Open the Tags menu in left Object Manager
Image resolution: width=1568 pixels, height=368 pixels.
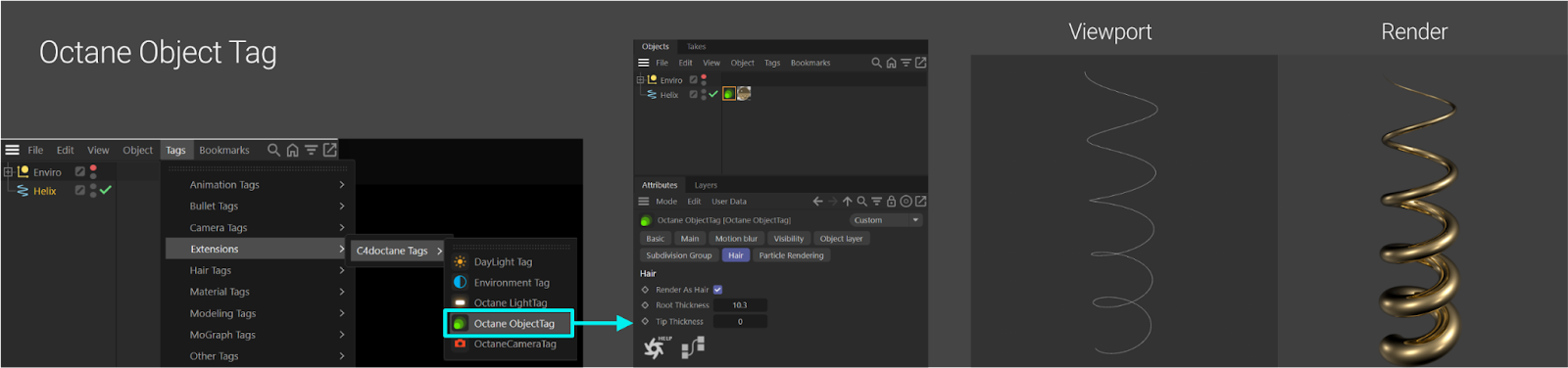pyautogui.click(x=175, y=150)
